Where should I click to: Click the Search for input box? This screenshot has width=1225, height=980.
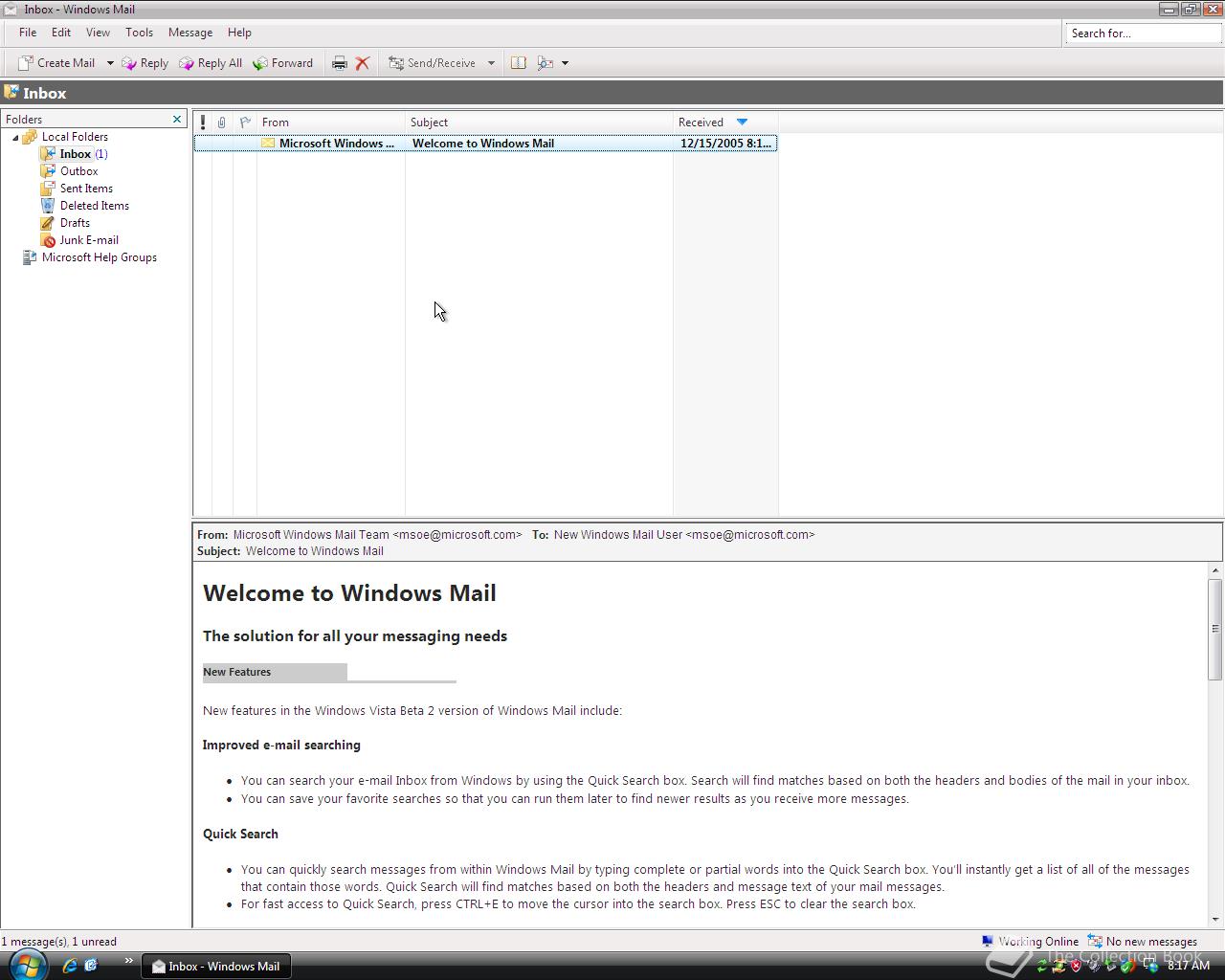(x=1143, y=33)
